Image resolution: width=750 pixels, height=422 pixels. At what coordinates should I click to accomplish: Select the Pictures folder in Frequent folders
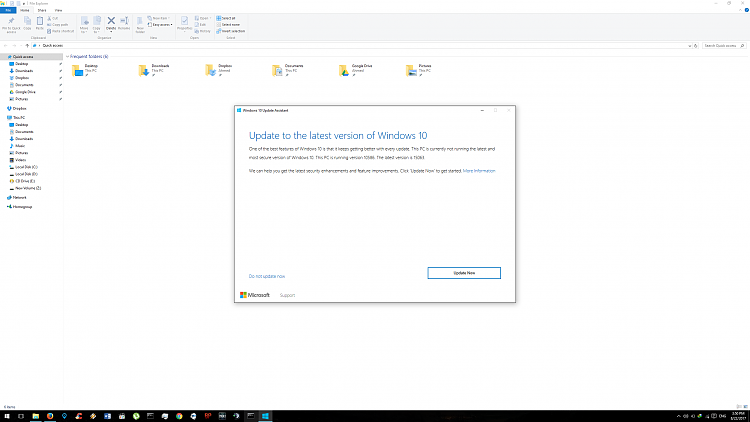[419, 70]
